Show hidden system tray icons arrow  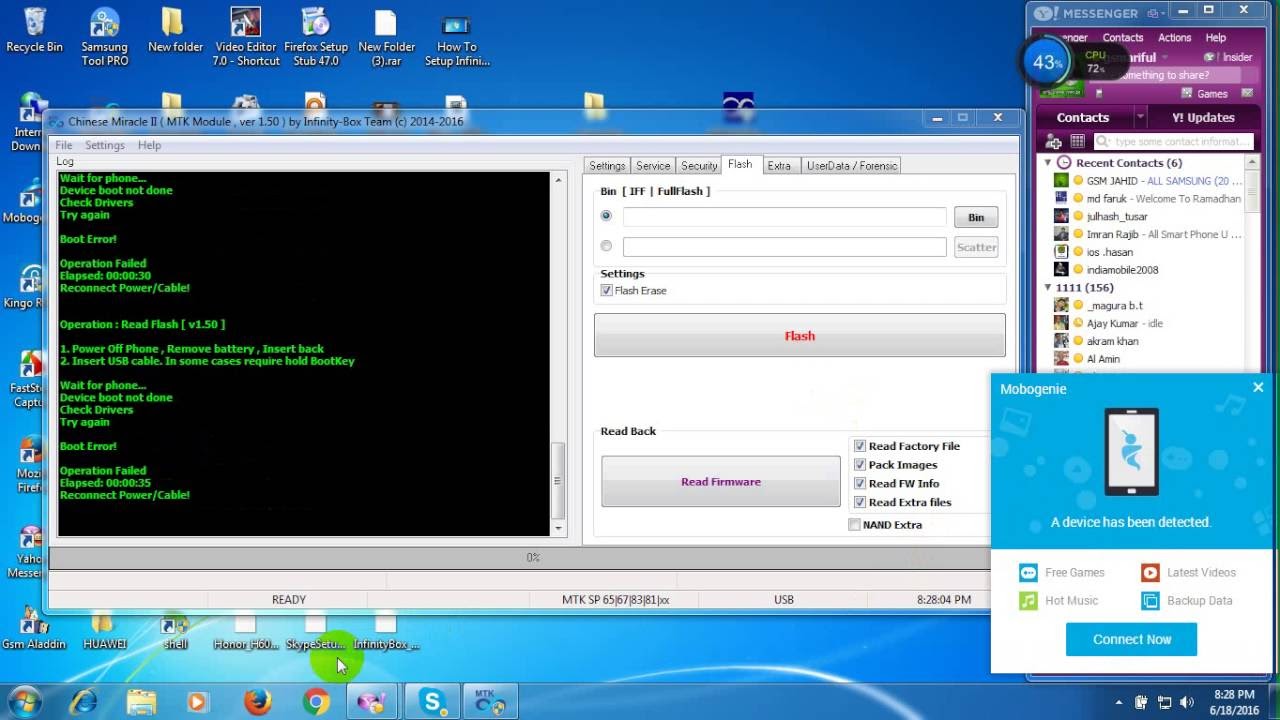click(1119, 702)
